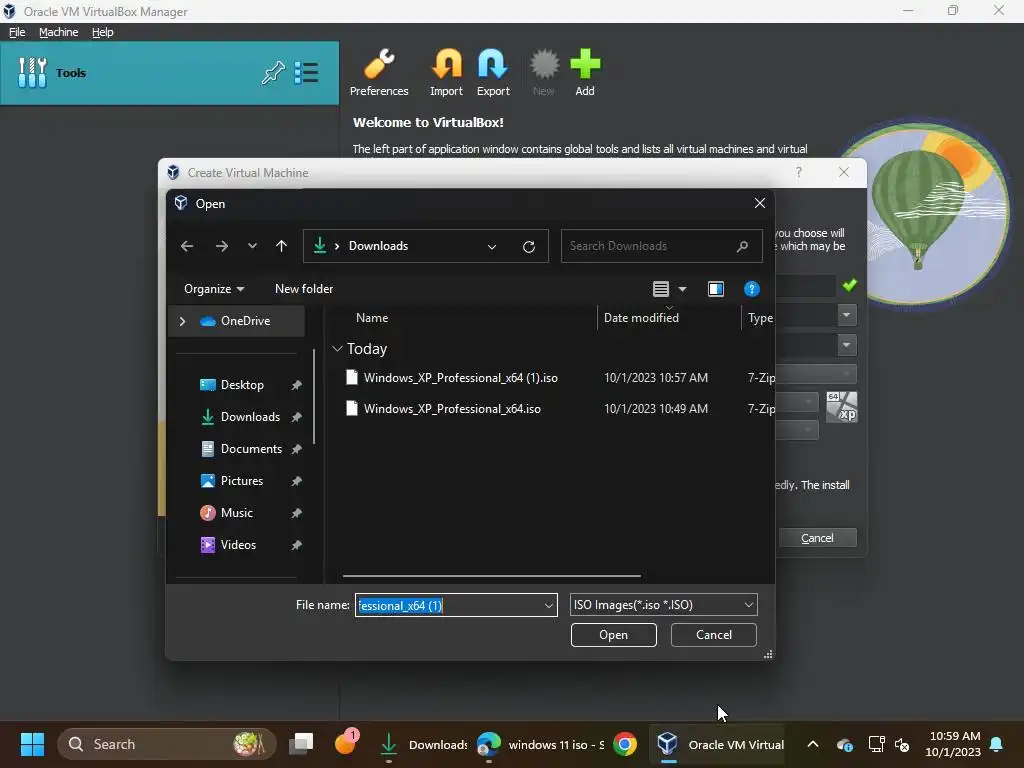The height and width of the screenshot is (768, 1024).
Task: Open the Windows Start menu
Action: tap(32, 744)
